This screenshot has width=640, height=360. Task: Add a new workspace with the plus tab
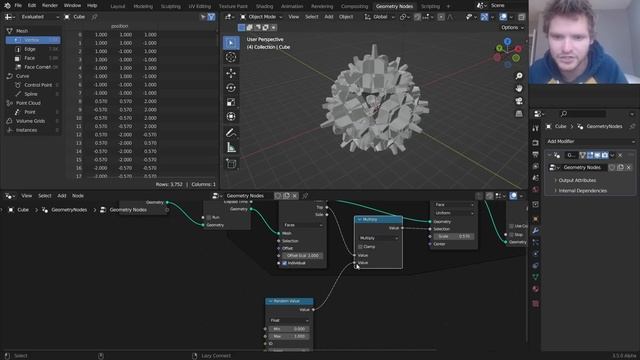(448, 6)
